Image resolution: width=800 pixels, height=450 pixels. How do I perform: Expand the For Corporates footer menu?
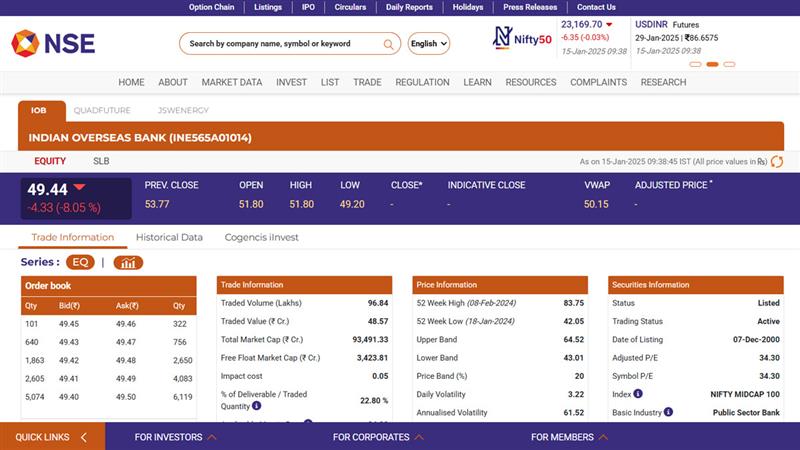tap(378, 437)
